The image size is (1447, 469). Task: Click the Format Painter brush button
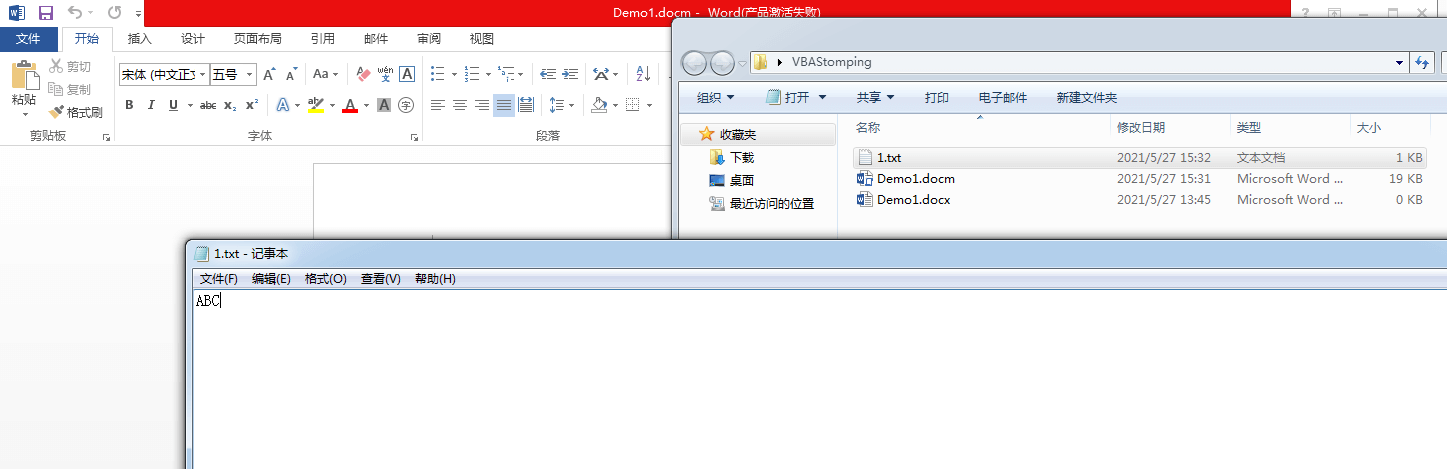tap(76, 113)
